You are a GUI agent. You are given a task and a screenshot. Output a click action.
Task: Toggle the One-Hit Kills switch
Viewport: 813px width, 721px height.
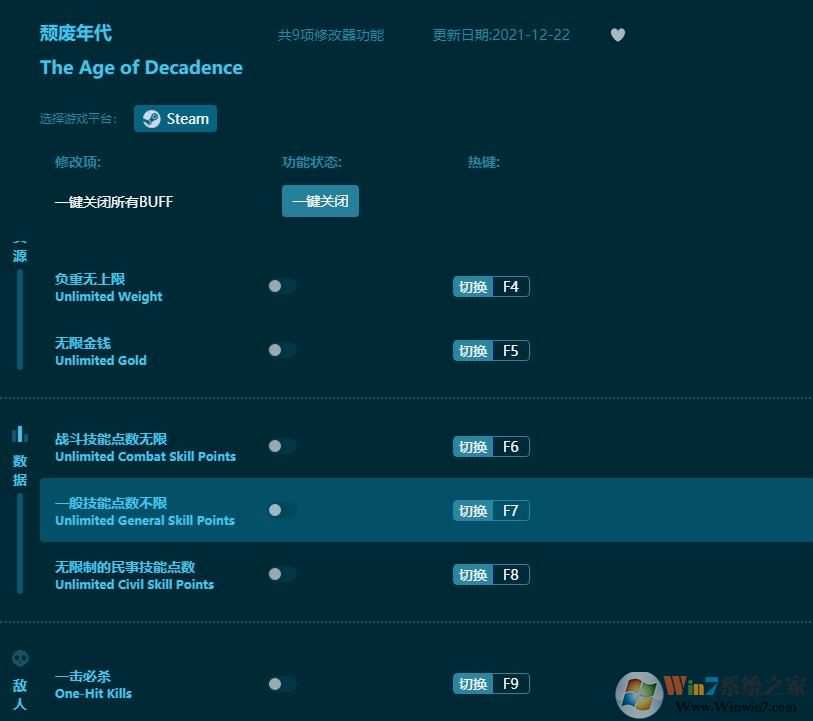click(x=282, y=684)
